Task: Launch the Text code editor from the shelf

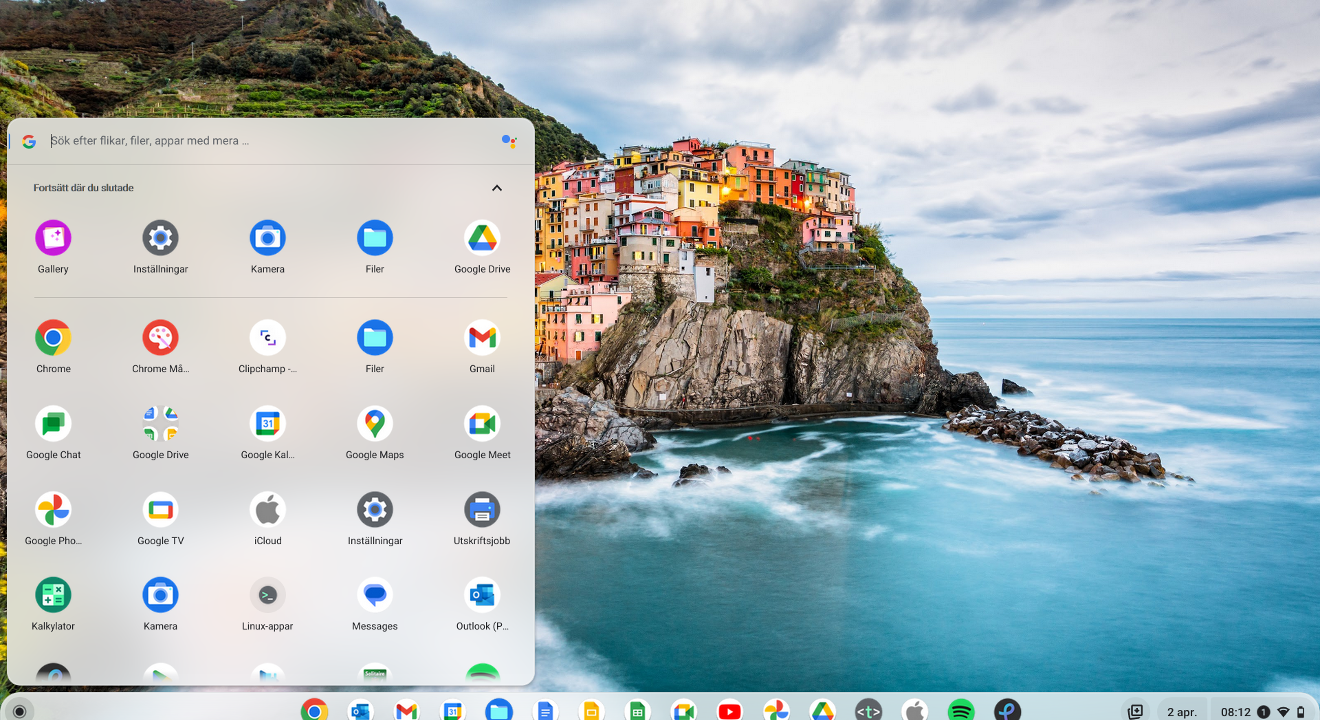Action: coord(868,711)
